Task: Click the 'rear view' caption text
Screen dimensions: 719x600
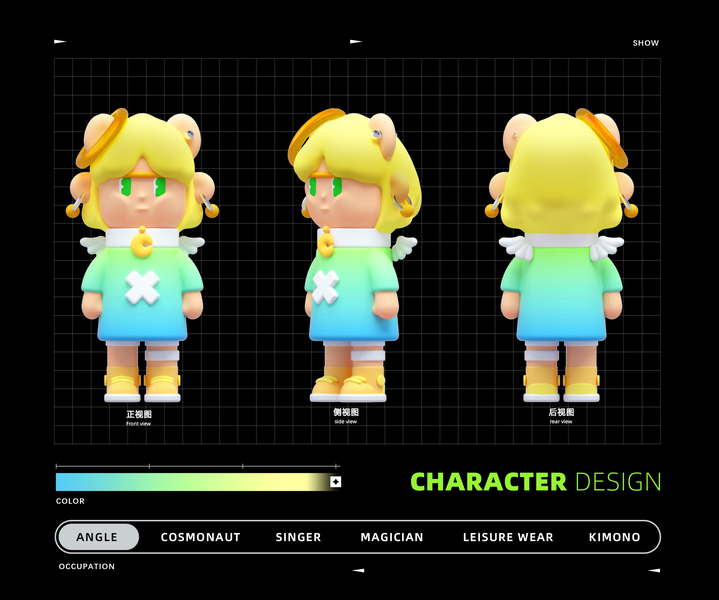Action: tap(561, 422)
